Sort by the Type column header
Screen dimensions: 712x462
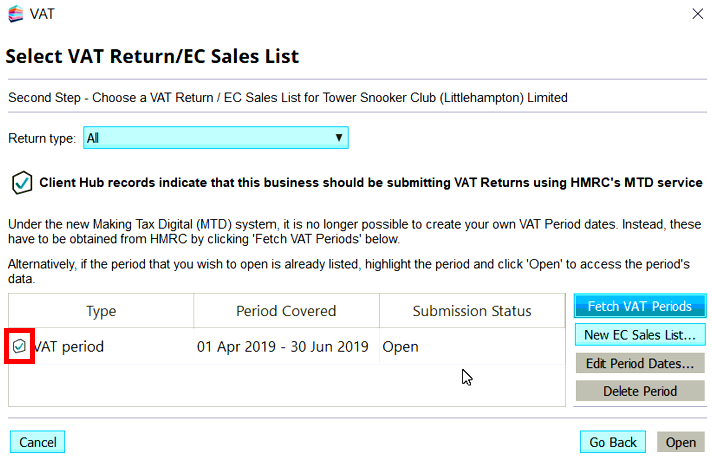(x=101, y=311)
